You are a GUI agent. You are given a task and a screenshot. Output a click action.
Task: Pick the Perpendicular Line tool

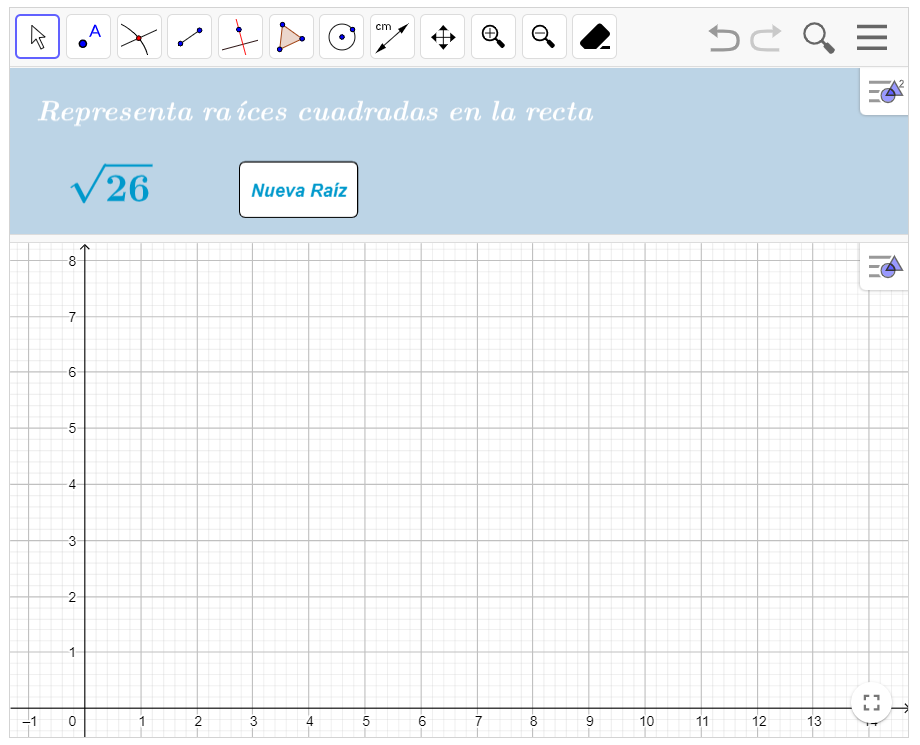240,37
